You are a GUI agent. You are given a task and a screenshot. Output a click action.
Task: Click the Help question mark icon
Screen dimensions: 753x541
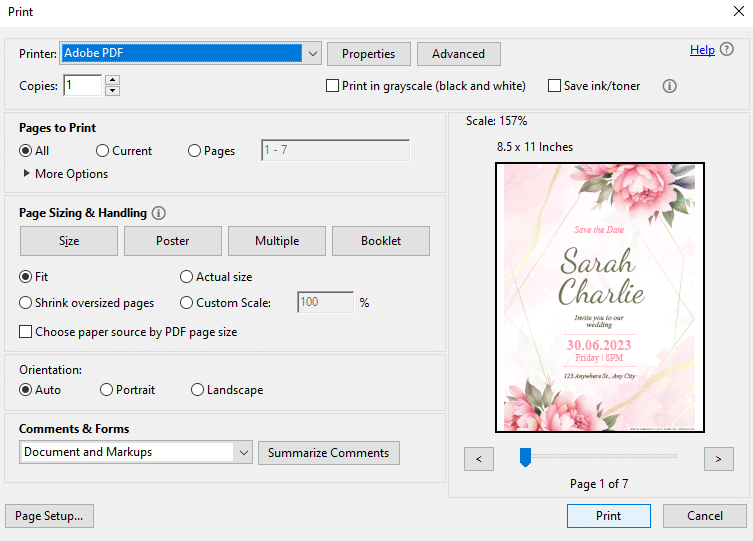point(727,49)
